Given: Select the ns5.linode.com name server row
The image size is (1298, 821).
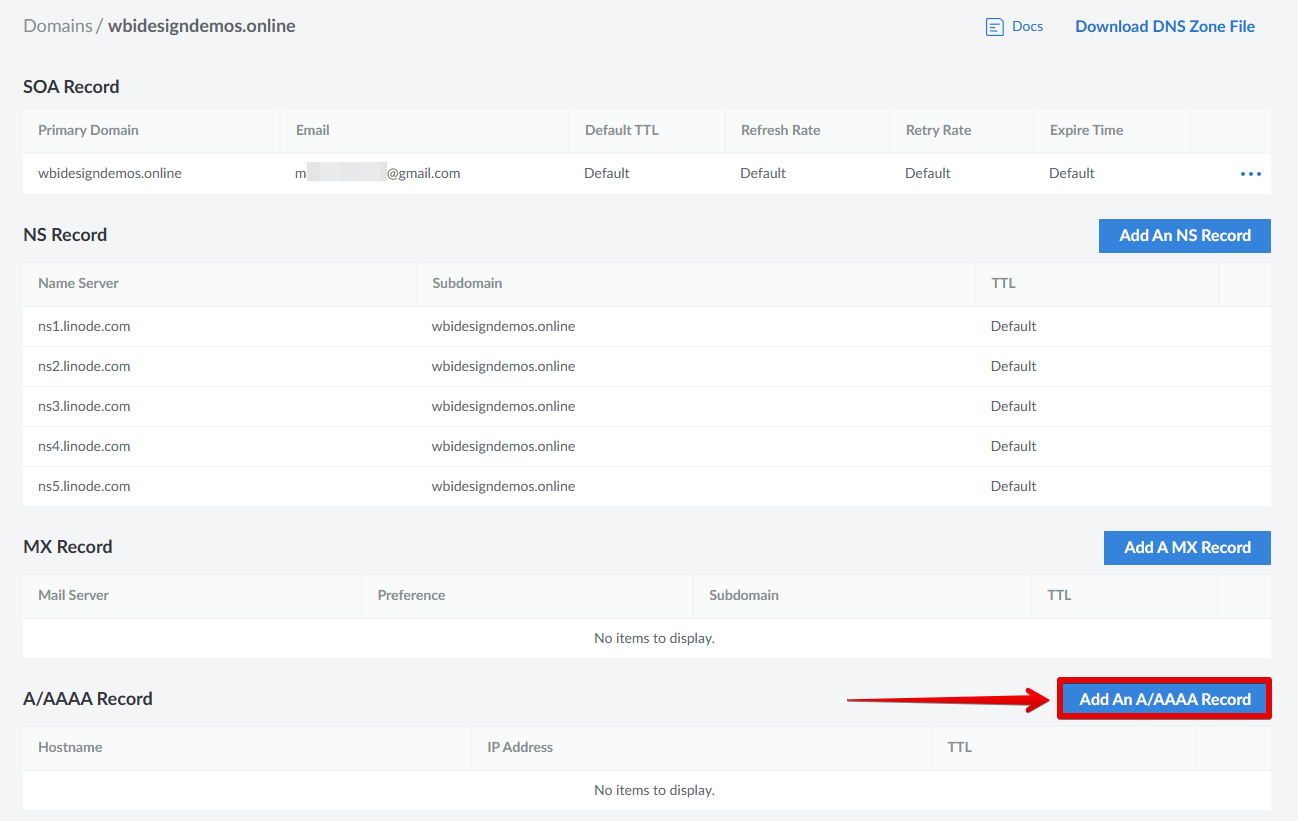Looking at the screenshot, I should pos(84,486).
